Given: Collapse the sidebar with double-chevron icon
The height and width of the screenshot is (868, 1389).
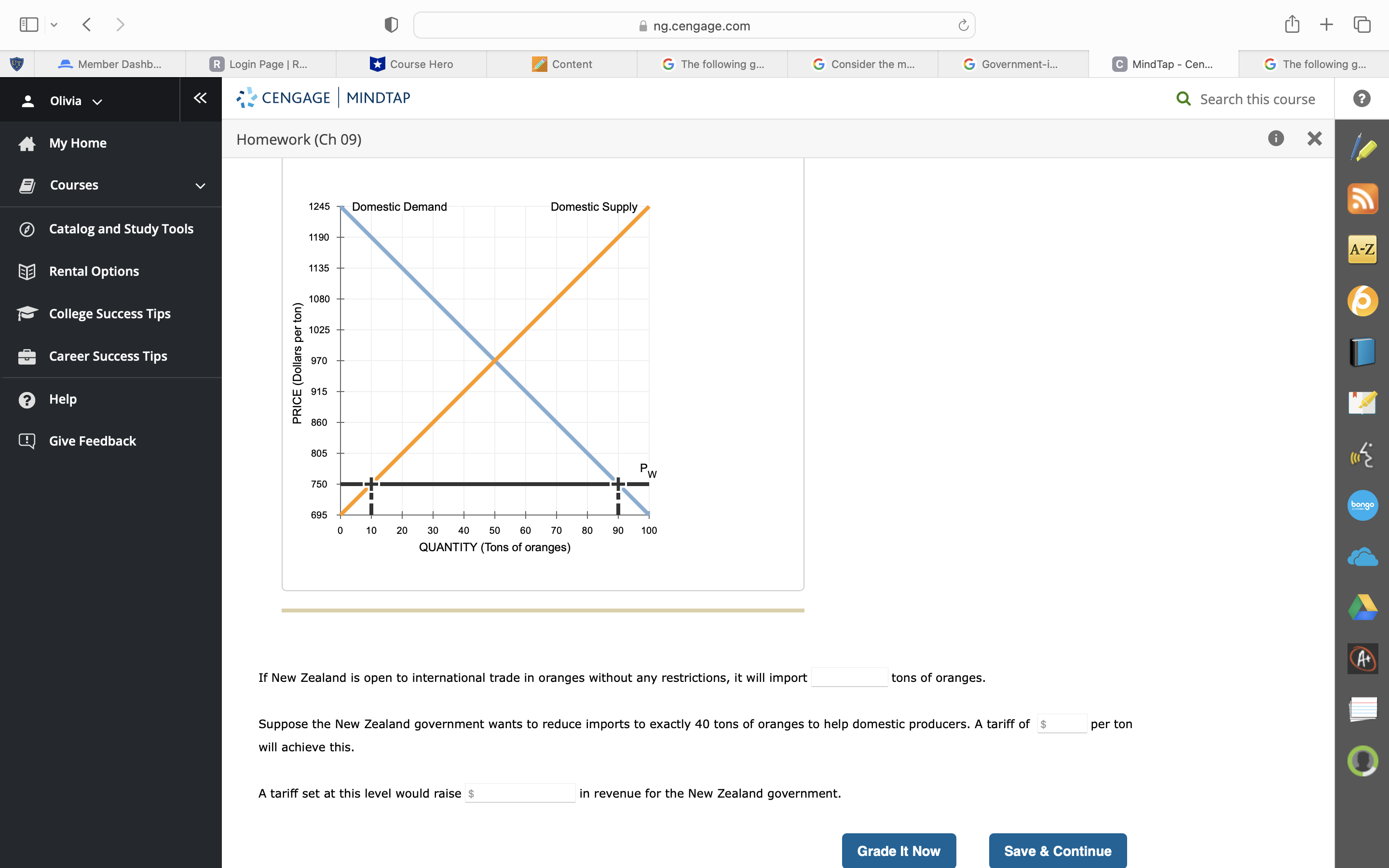Looking at the screenshot, I should [x=200, y=98].
